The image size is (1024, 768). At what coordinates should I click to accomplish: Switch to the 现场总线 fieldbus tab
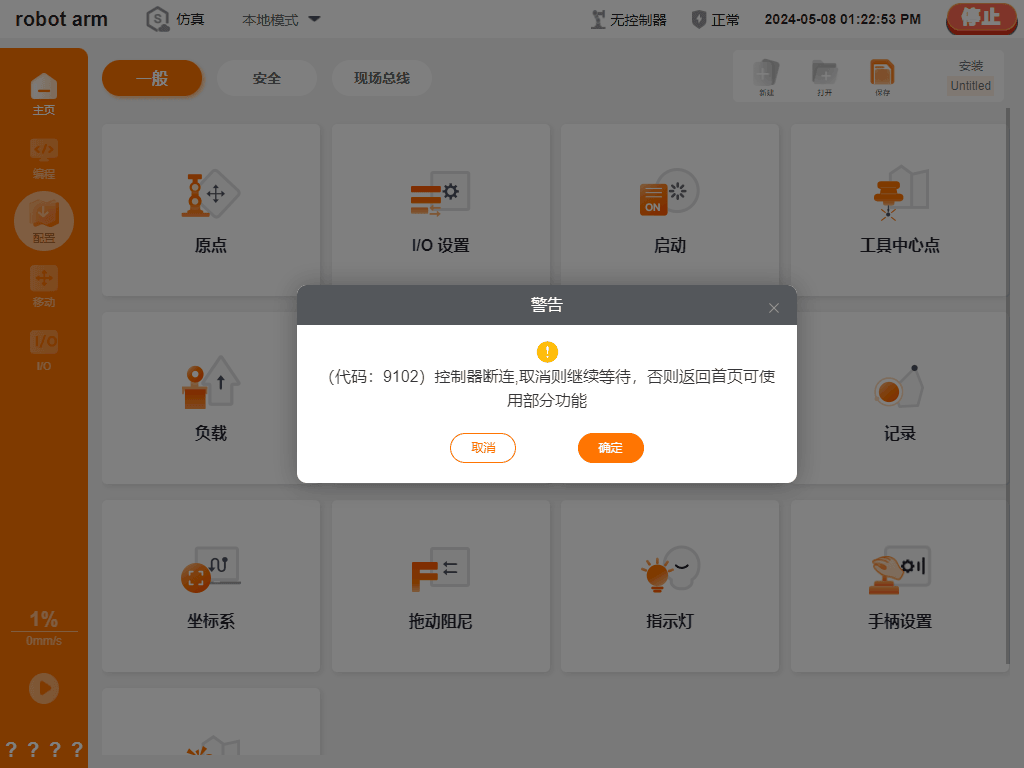[x=381, y=78]
